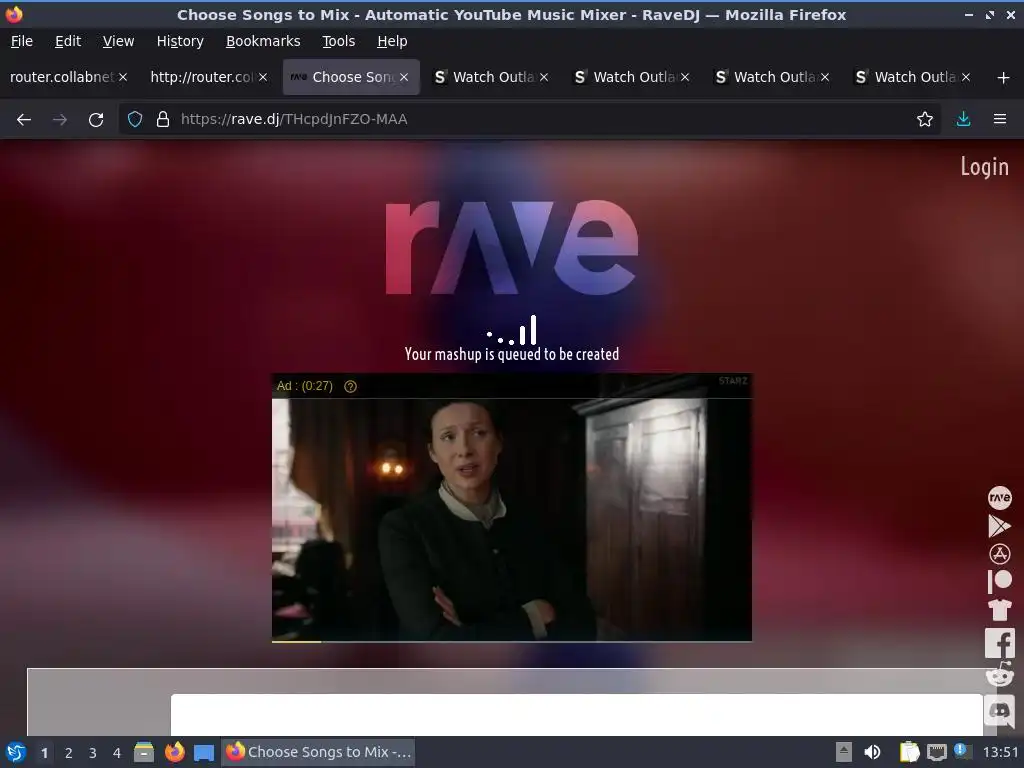Open the volume control tray icon
This screenshot has height=768, width=1024.
(x=872, y=752)
